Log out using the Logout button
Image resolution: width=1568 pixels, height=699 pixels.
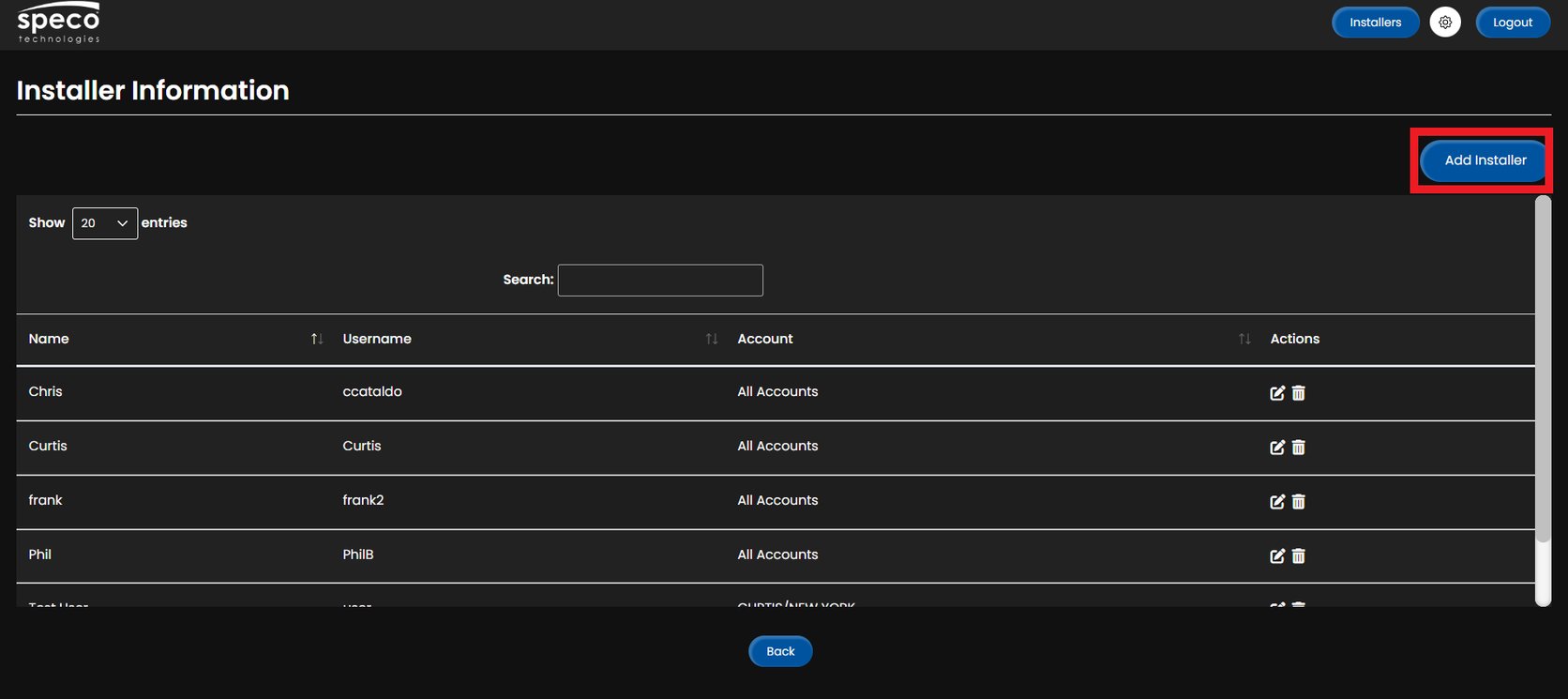(1513, 23)
